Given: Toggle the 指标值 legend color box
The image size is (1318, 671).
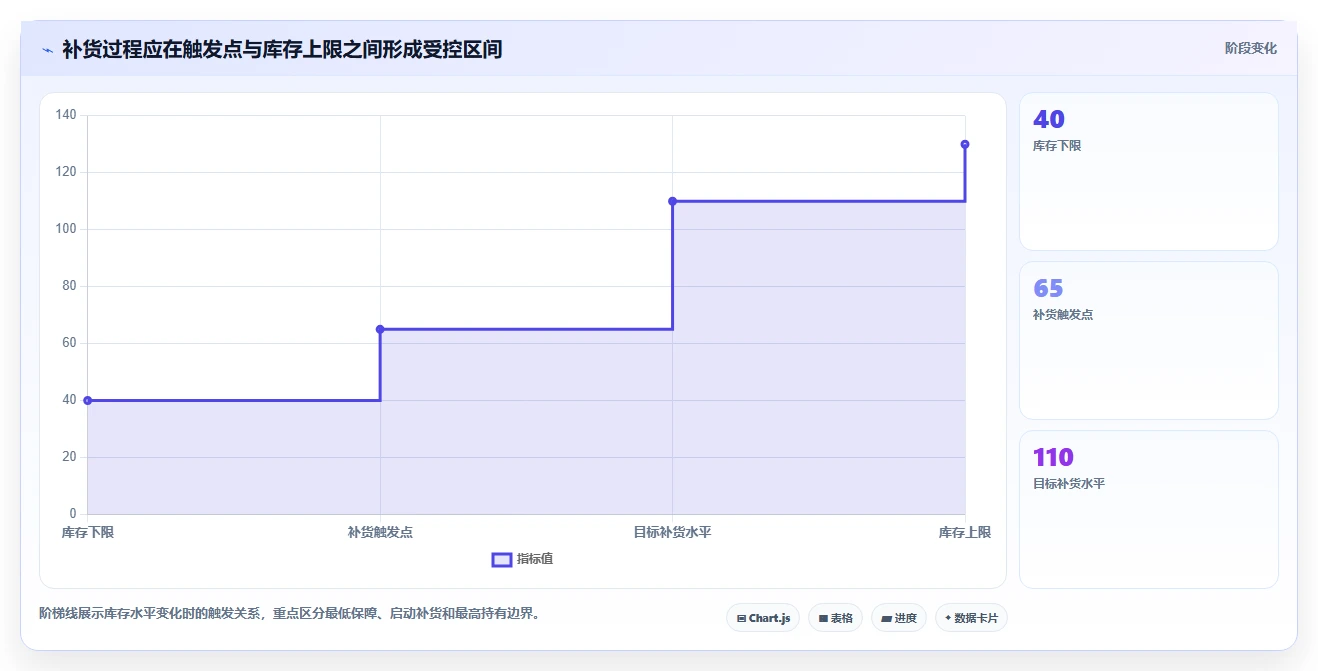Looking at the screenshot, I should pos(502,559).
